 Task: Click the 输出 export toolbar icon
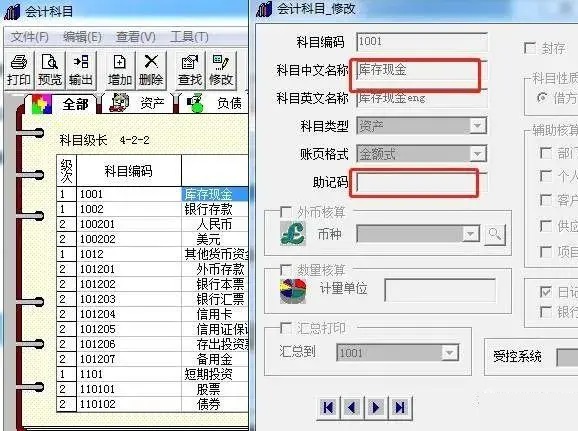[x=81, y=70]
